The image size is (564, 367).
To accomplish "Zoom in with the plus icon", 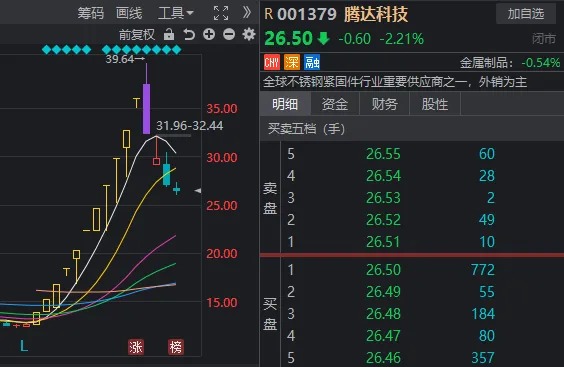I will click(x=209, y=35).
